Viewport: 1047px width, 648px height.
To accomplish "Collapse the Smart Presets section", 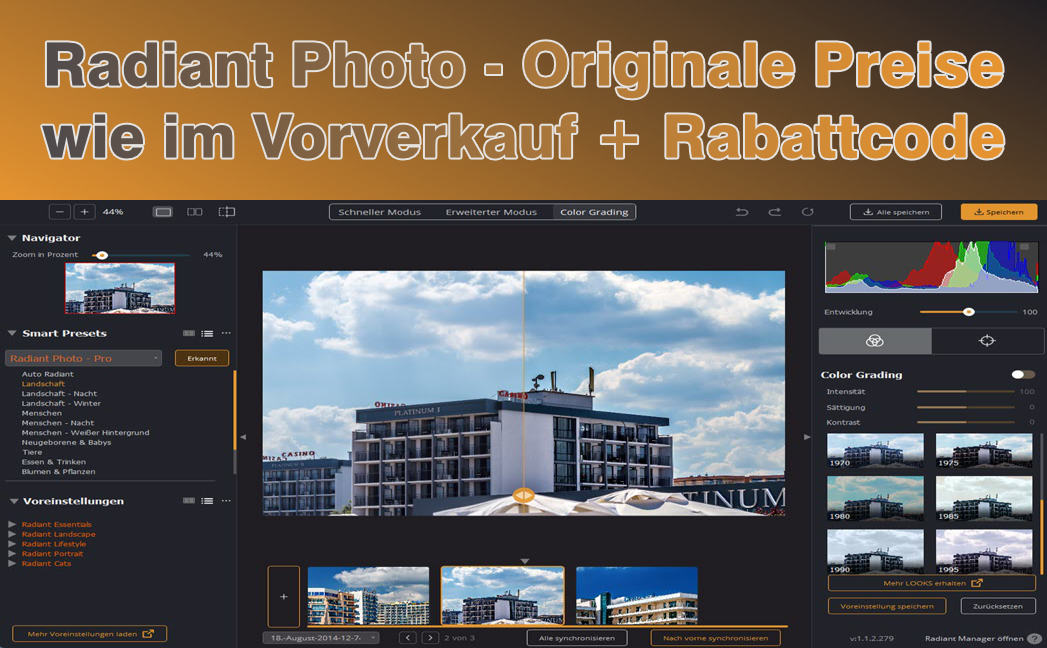I will (12, 333).
